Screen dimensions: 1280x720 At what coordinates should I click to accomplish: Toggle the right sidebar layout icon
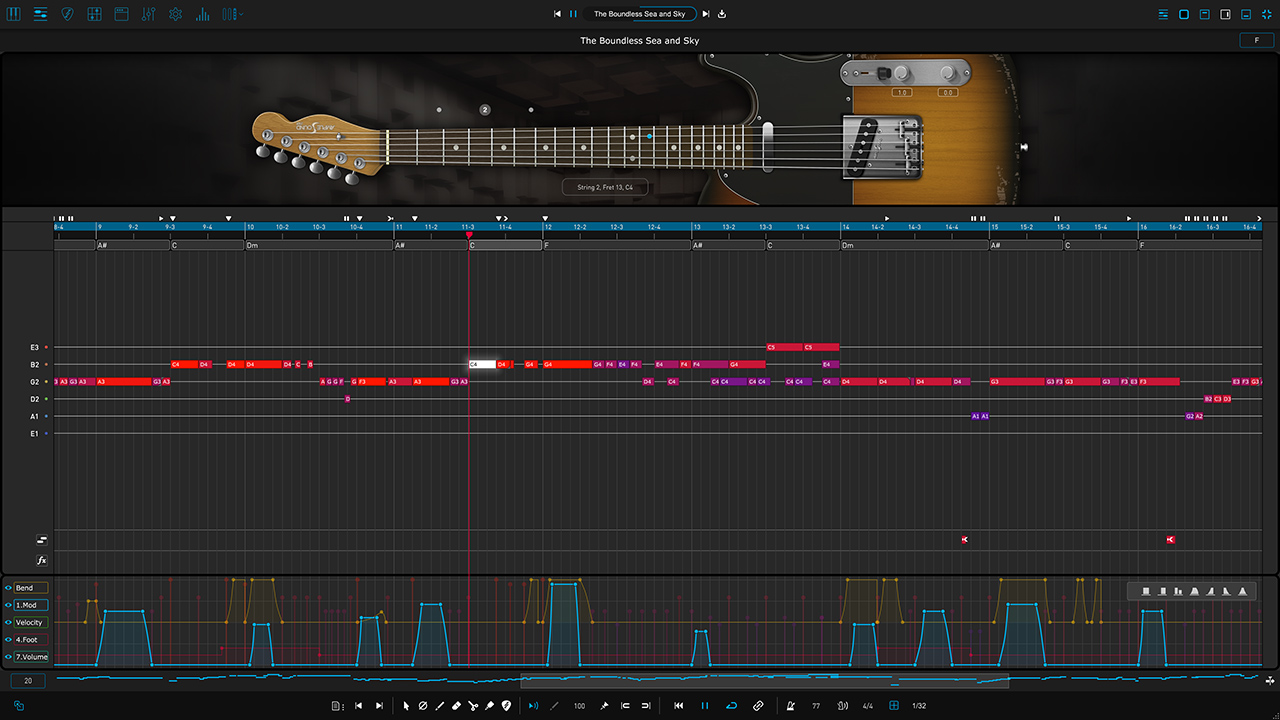[x=1226, y=14]
